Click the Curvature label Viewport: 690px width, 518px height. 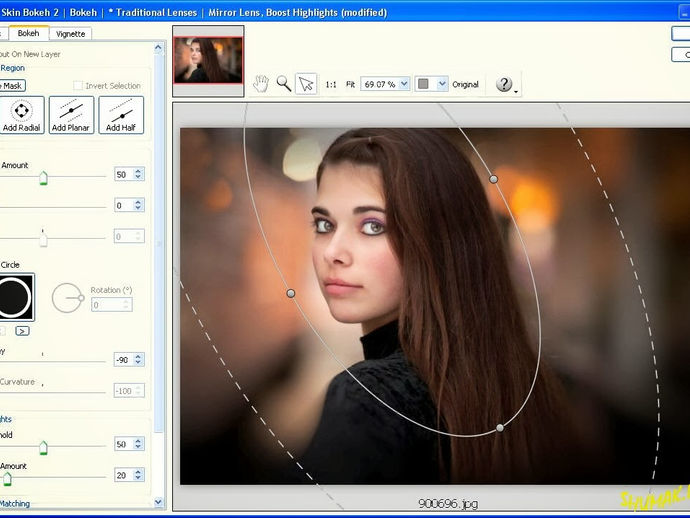pos(17,382)
